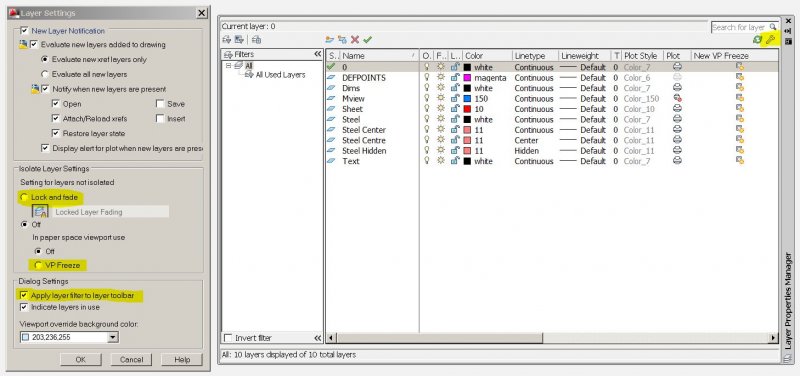This screenshot has height=376, width=800.
Task: Click blue 150 color swatch of Mview
Action: [x=467, y=98]
